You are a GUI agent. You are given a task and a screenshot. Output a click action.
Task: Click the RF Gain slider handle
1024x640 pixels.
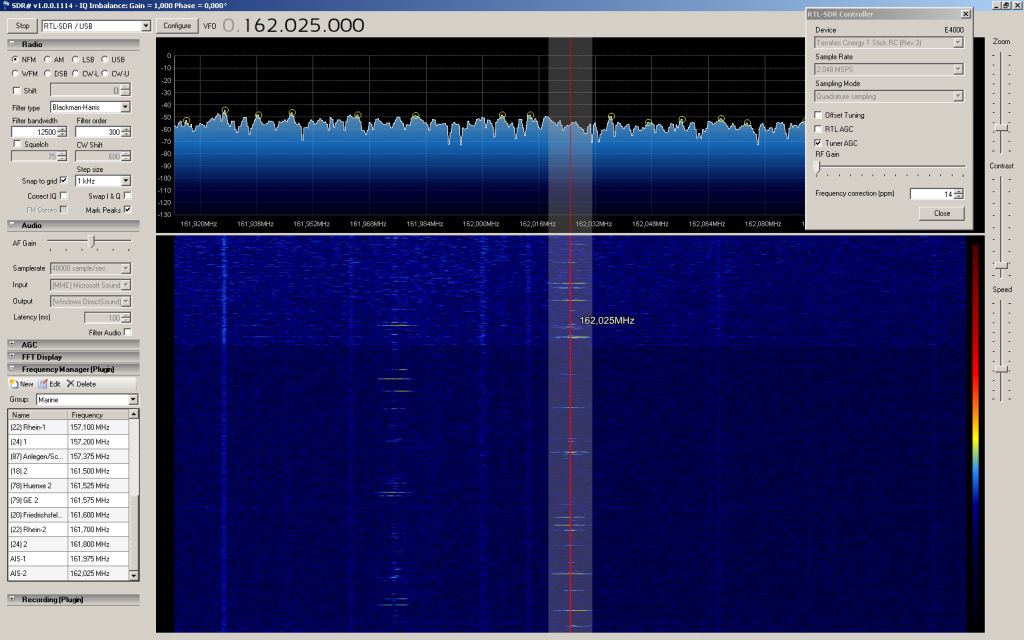point(818,167)
